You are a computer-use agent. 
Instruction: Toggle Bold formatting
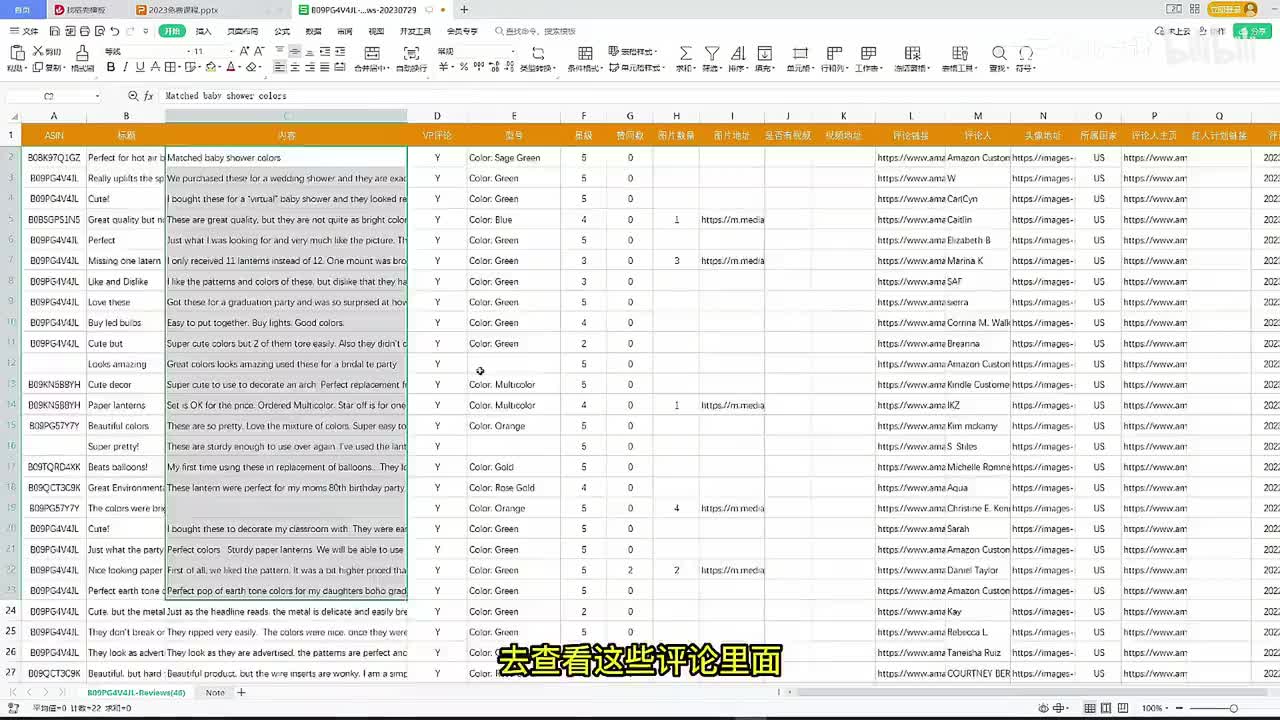pos(111,67)
